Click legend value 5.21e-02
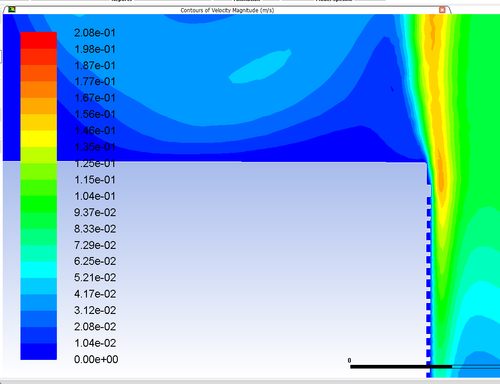This screenshot has height=384, width=500. 95,278
